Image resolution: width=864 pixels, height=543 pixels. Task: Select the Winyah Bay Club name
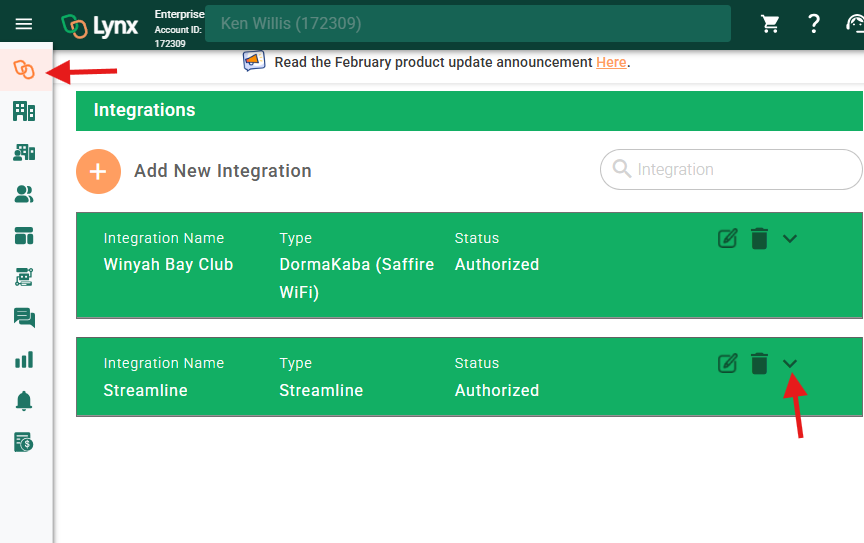(168, 265)
